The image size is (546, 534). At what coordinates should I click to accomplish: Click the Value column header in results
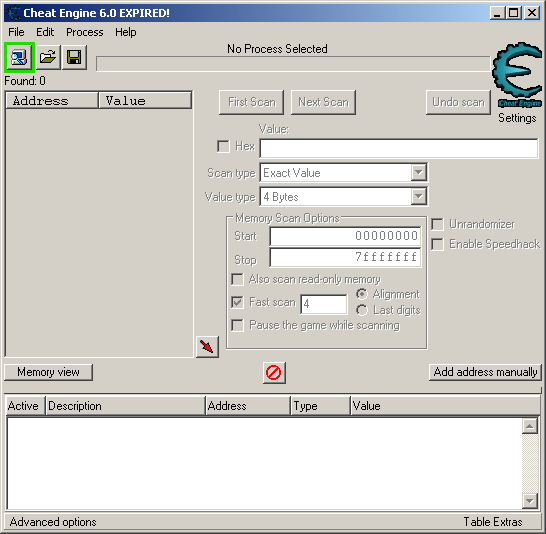click(145, 101)
